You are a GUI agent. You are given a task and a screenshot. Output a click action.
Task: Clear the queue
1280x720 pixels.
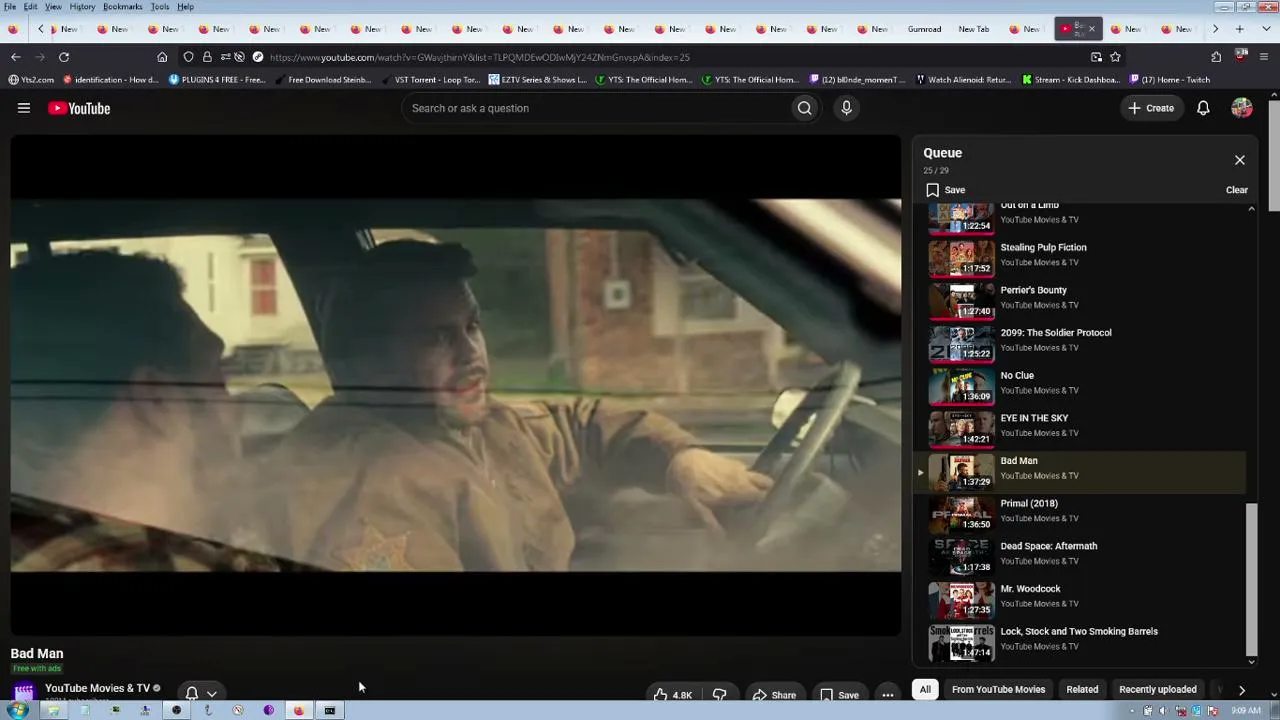pyautogui.click(x=1237, y=190)
